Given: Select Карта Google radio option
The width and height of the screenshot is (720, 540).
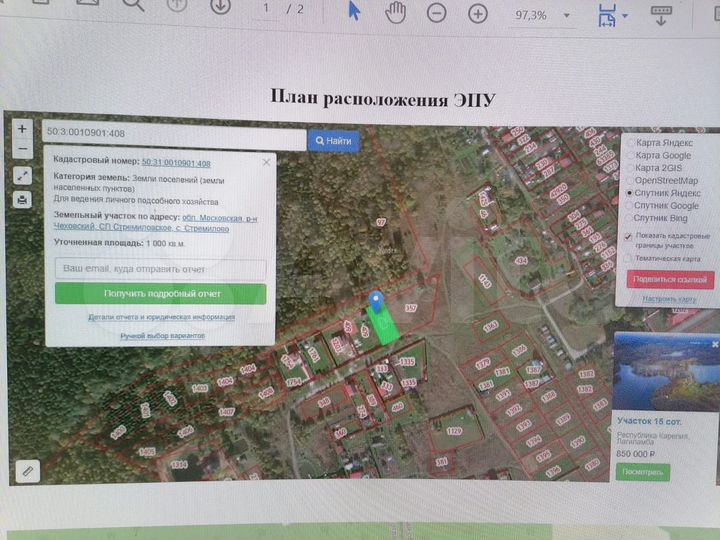Looking at the screenshot, I should click(630, 155).
